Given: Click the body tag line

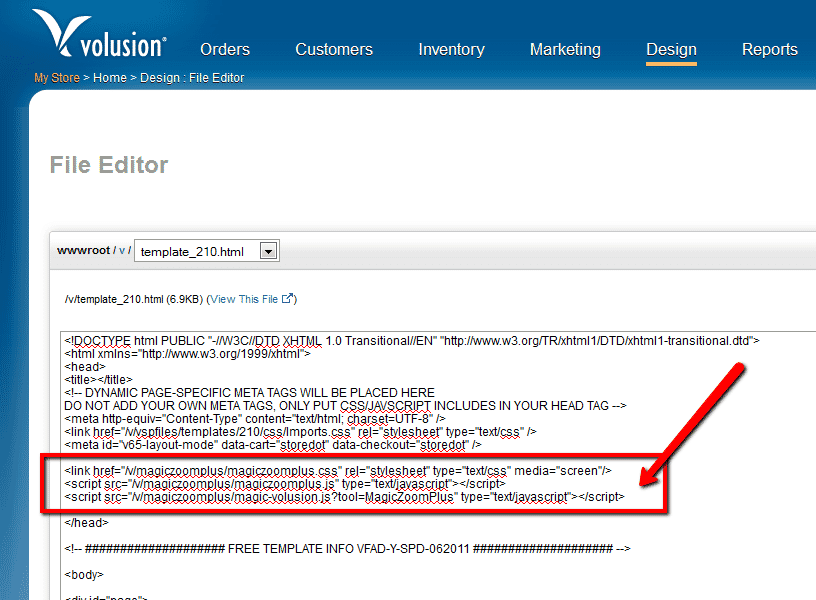Looking at the screenshot, I should point(84,575).
